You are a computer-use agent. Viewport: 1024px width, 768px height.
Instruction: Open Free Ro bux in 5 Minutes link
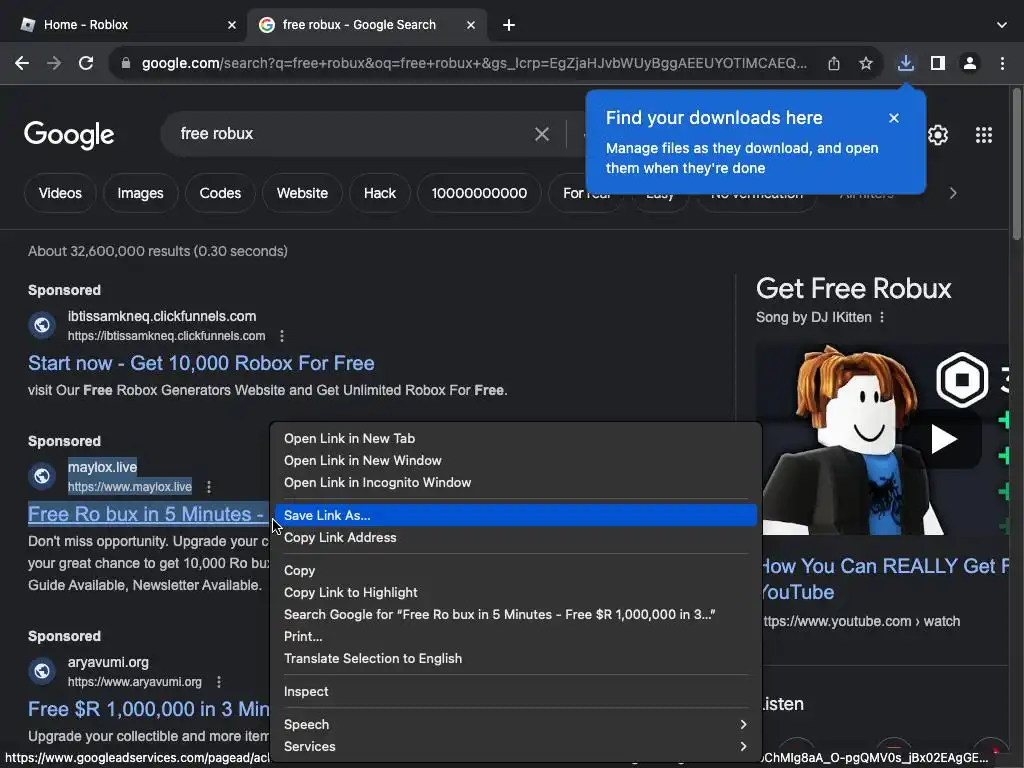148,515
